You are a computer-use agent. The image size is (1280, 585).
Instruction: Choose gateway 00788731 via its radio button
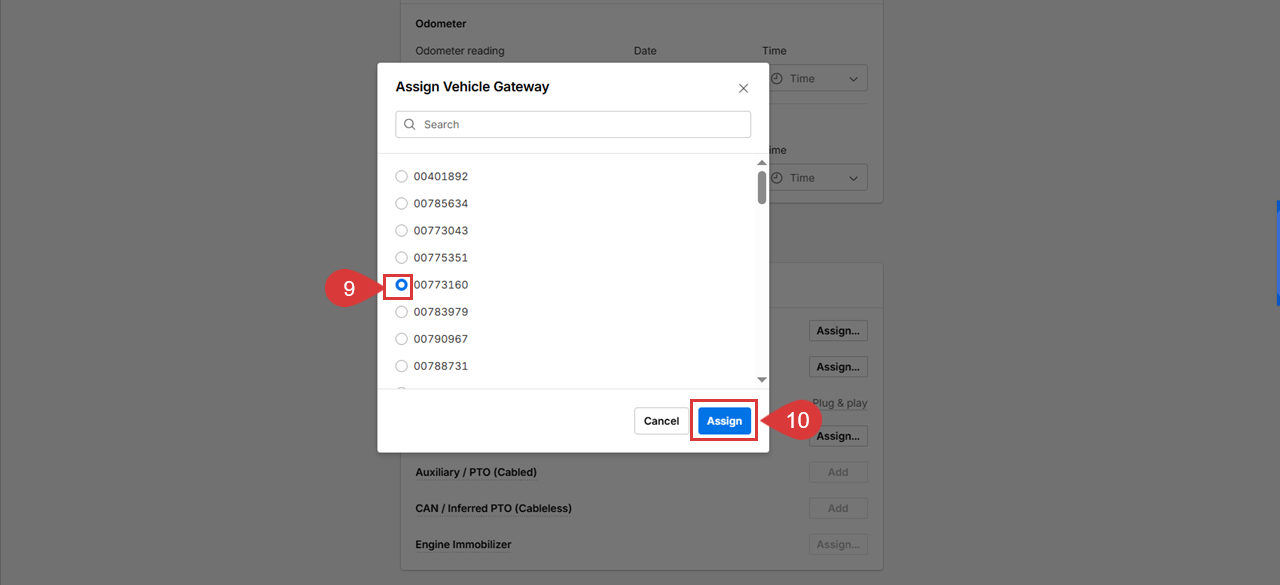pos(400,365)
